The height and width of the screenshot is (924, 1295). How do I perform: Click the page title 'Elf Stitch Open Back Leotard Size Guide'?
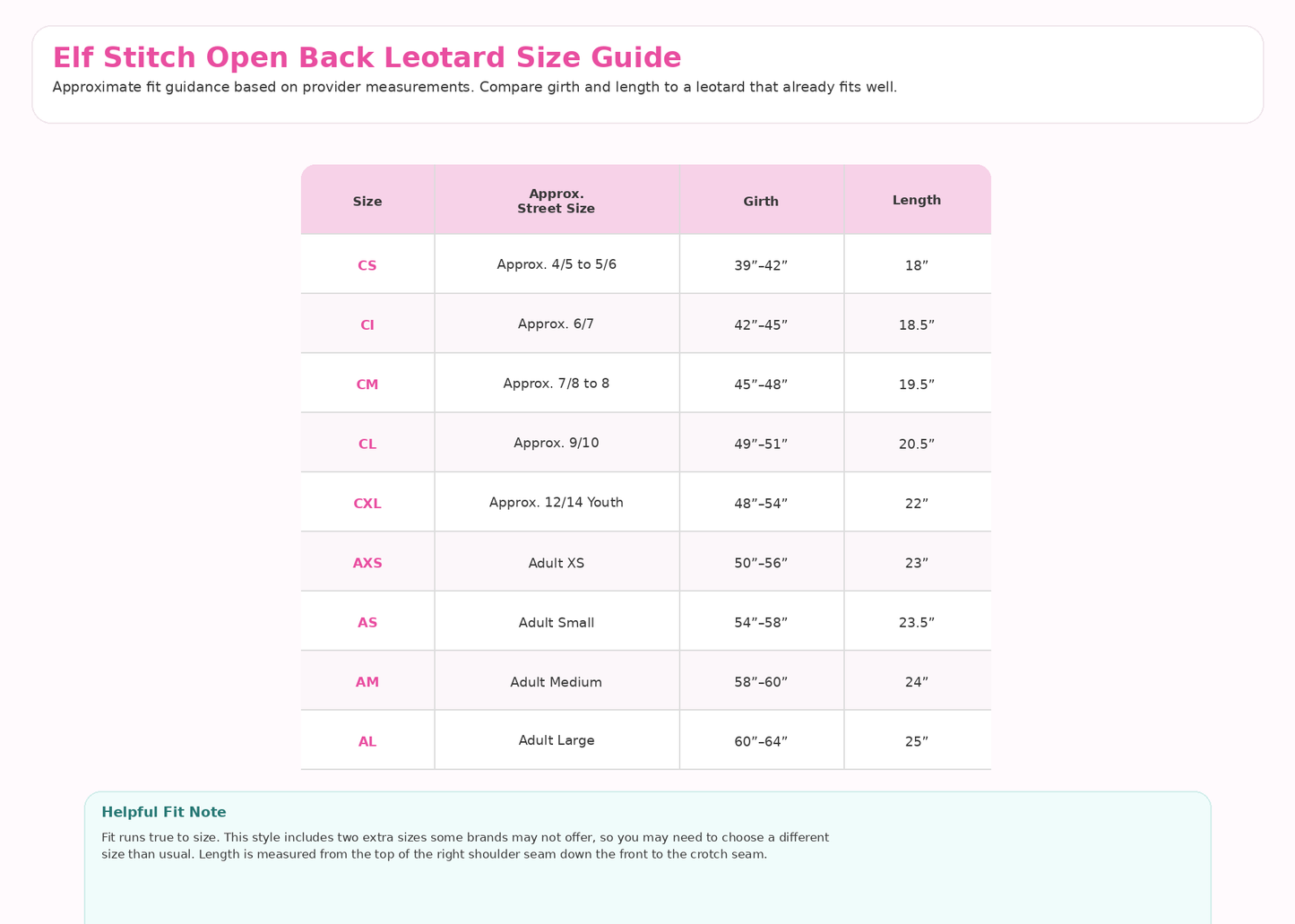367,57
